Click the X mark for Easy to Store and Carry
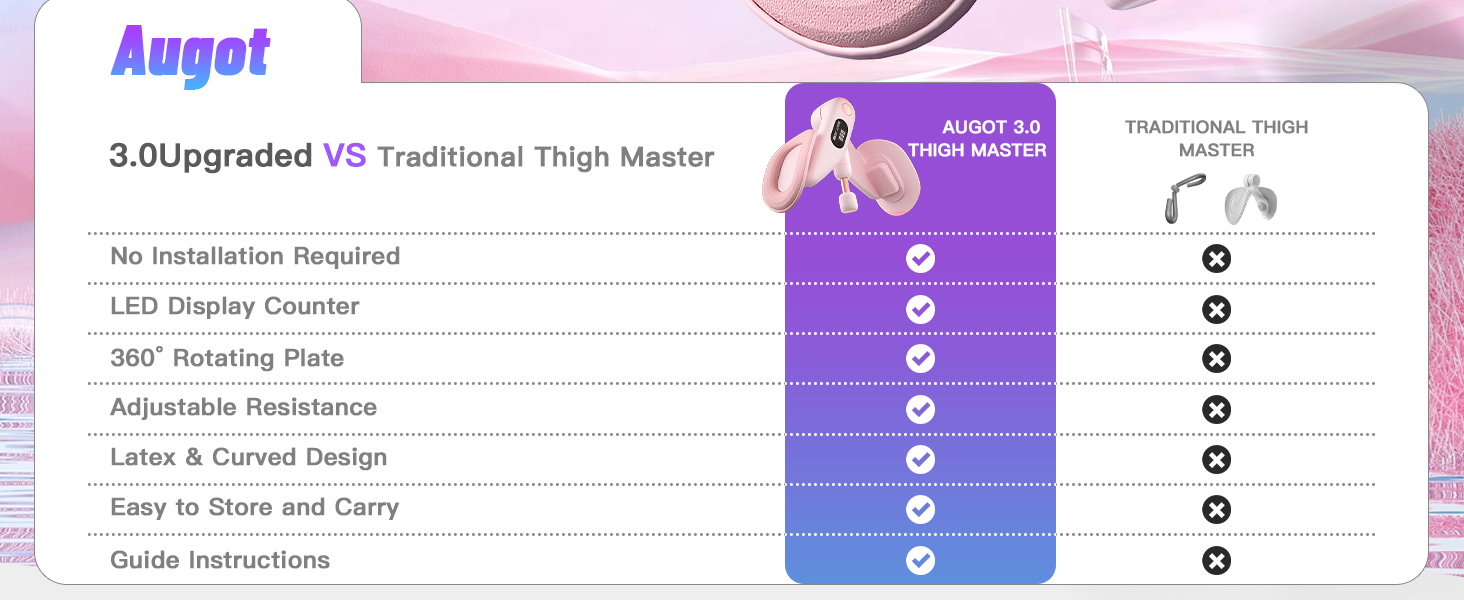Viewport: 1464px width, 600px height. pos(1216,510)
